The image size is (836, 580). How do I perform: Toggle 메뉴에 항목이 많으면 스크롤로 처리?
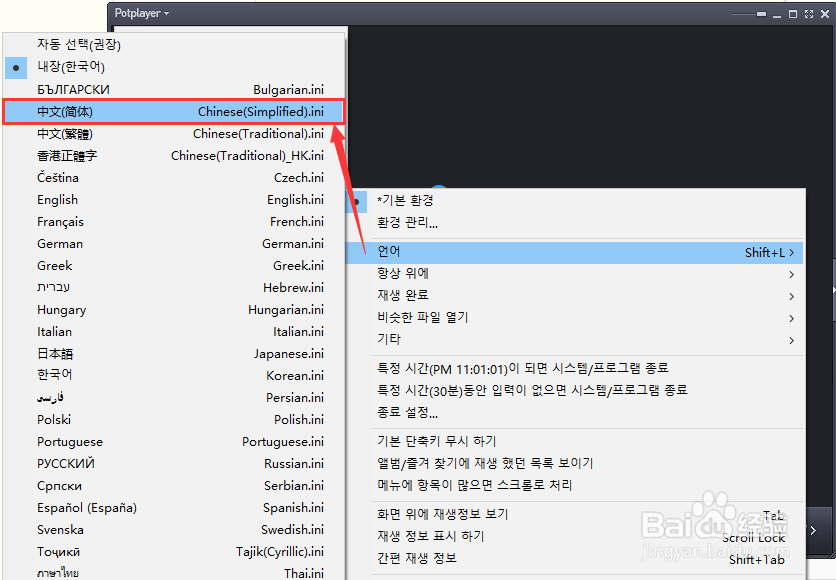pos(575,485)
